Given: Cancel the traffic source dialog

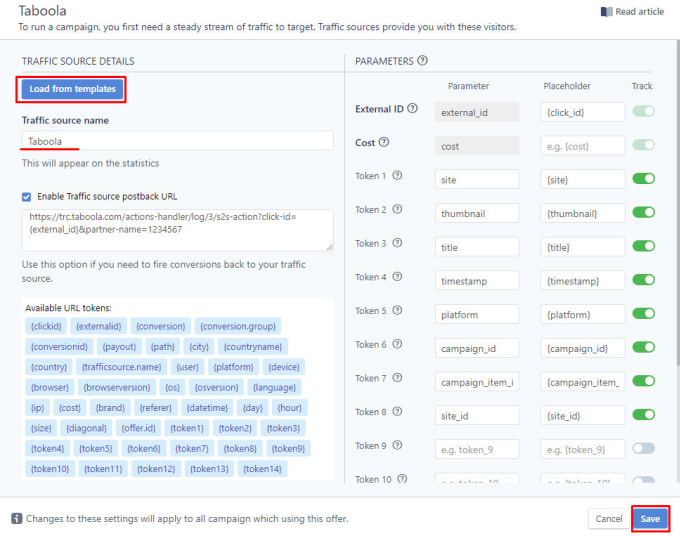Looking at the screenshot, I should pos(608,519).
